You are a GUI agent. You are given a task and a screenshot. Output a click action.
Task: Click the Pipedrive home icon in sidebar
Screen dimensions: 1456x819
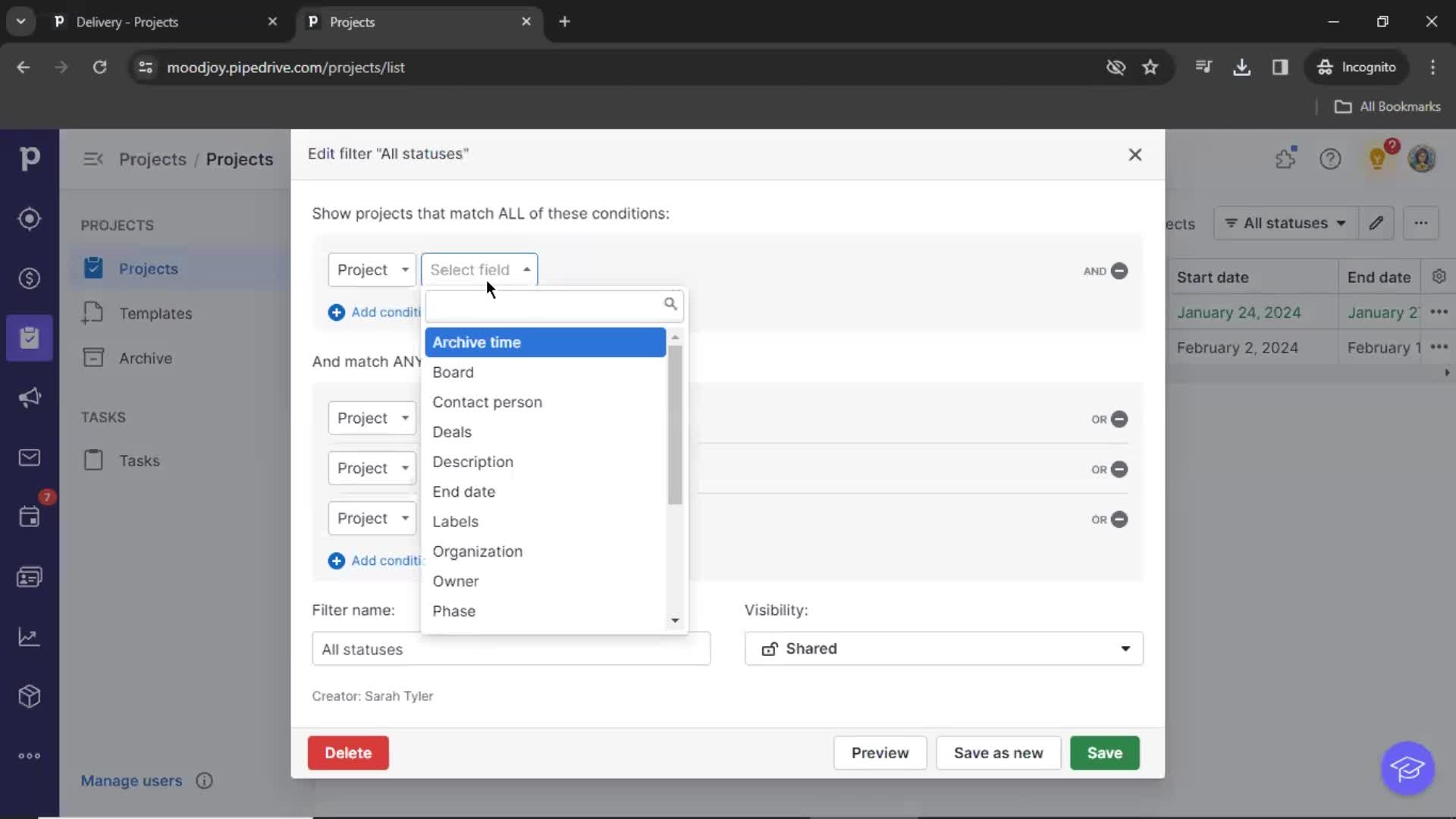[29, 158]
